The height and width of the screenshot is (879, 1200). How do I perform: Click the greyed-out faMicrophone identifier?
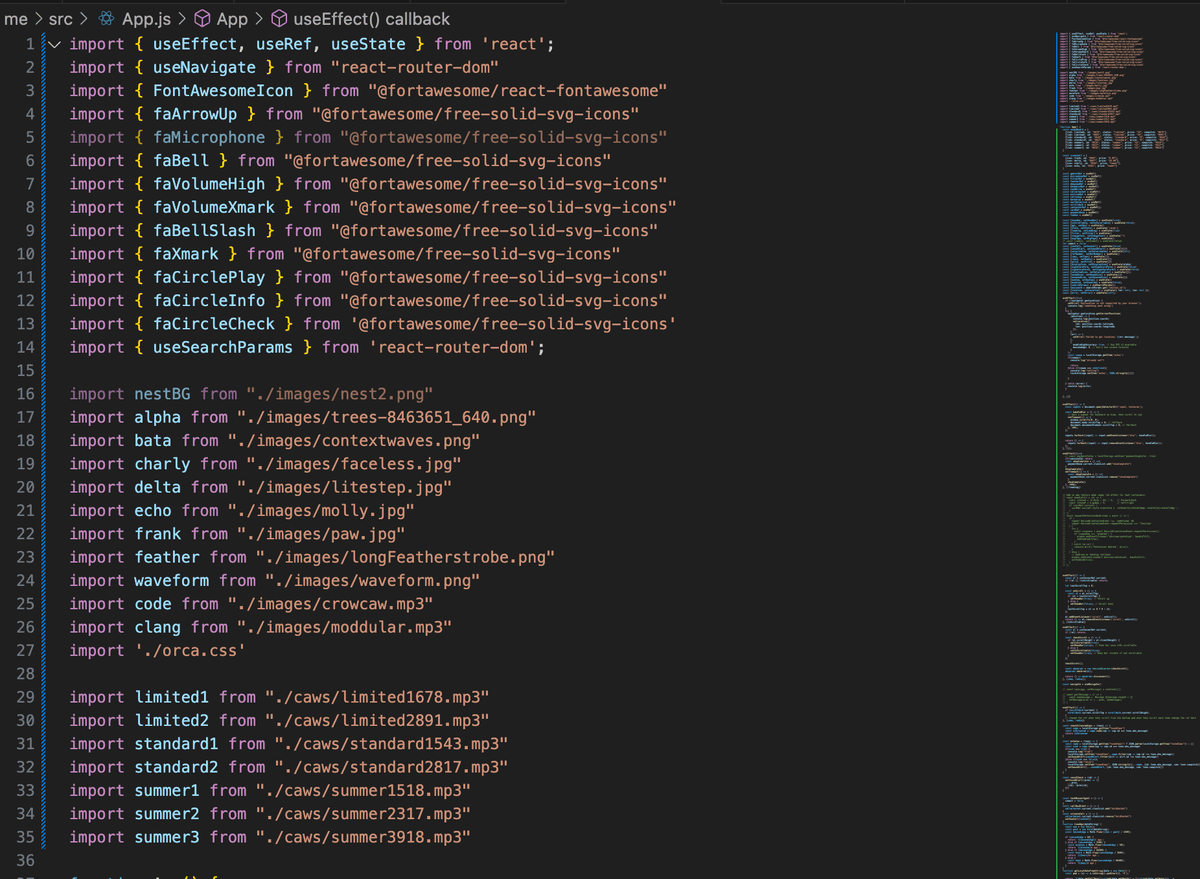210,138
